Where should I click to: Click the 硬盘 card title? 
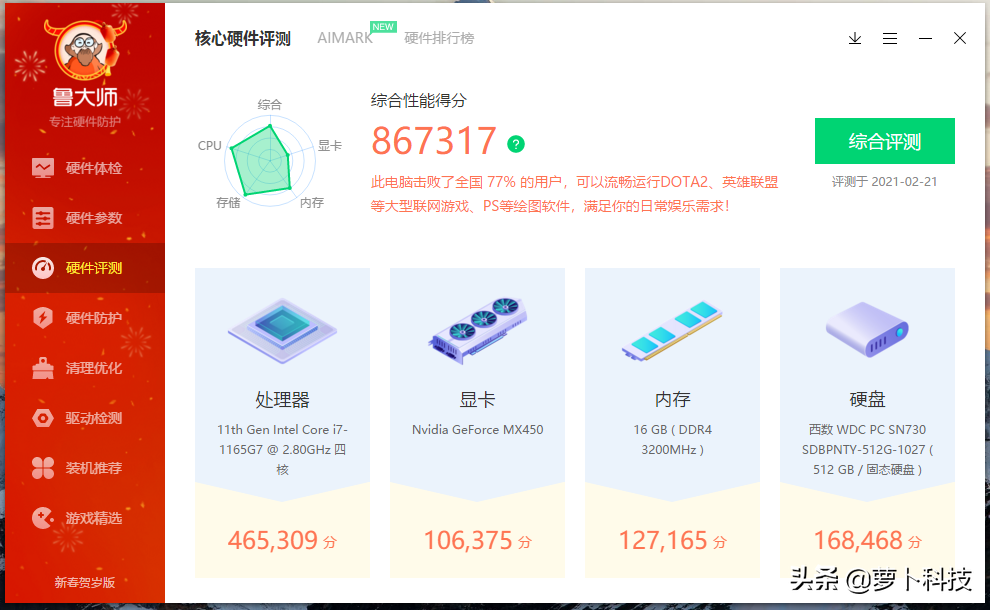coord(868,400)
